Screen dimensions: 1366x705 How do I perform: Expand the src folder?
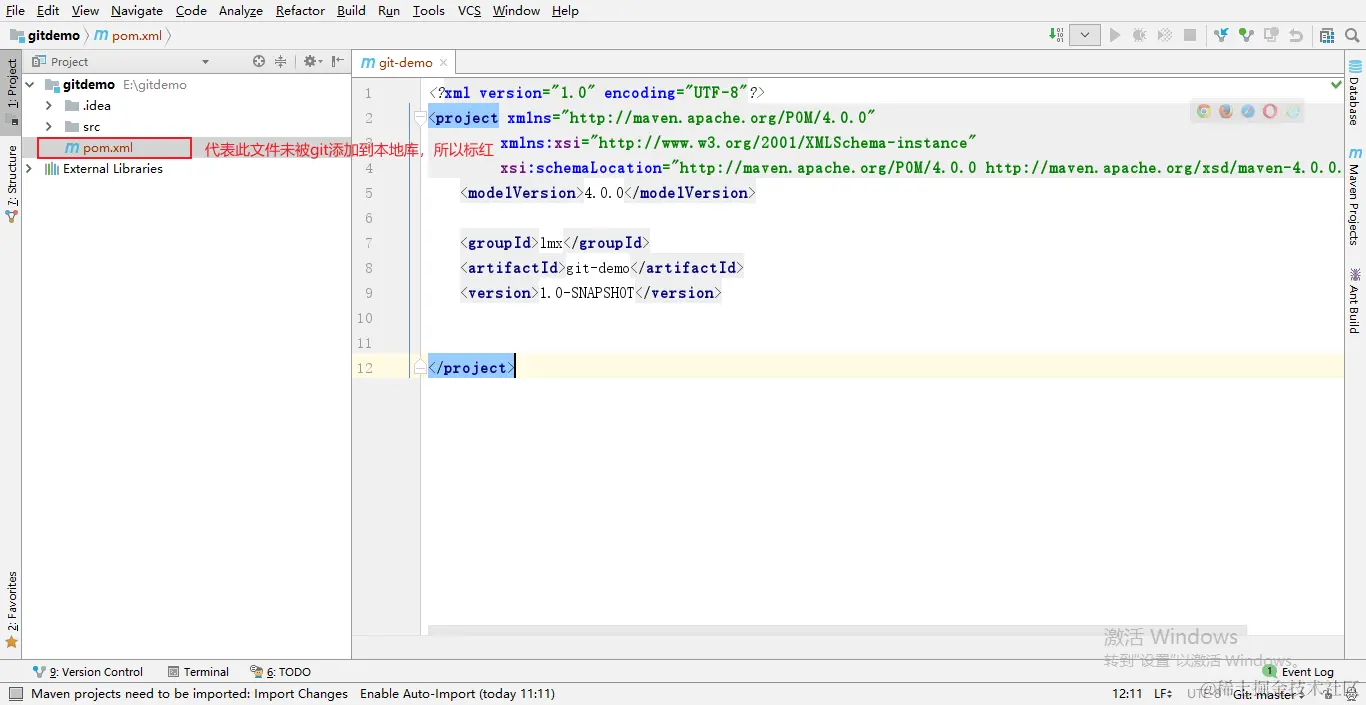tap(48, 127)
